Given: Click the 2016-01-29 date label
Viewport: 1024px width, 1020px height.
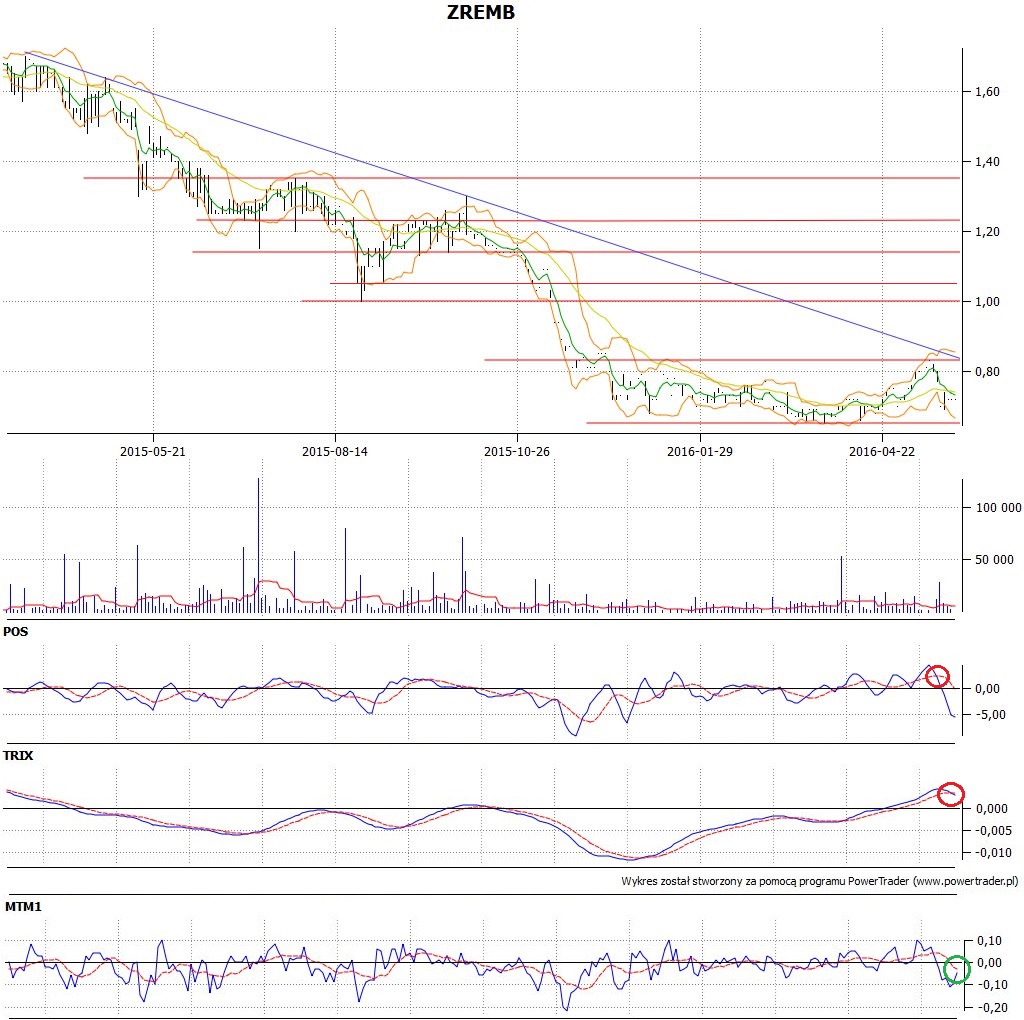Looking at the screenshot, I should point(699,451).
